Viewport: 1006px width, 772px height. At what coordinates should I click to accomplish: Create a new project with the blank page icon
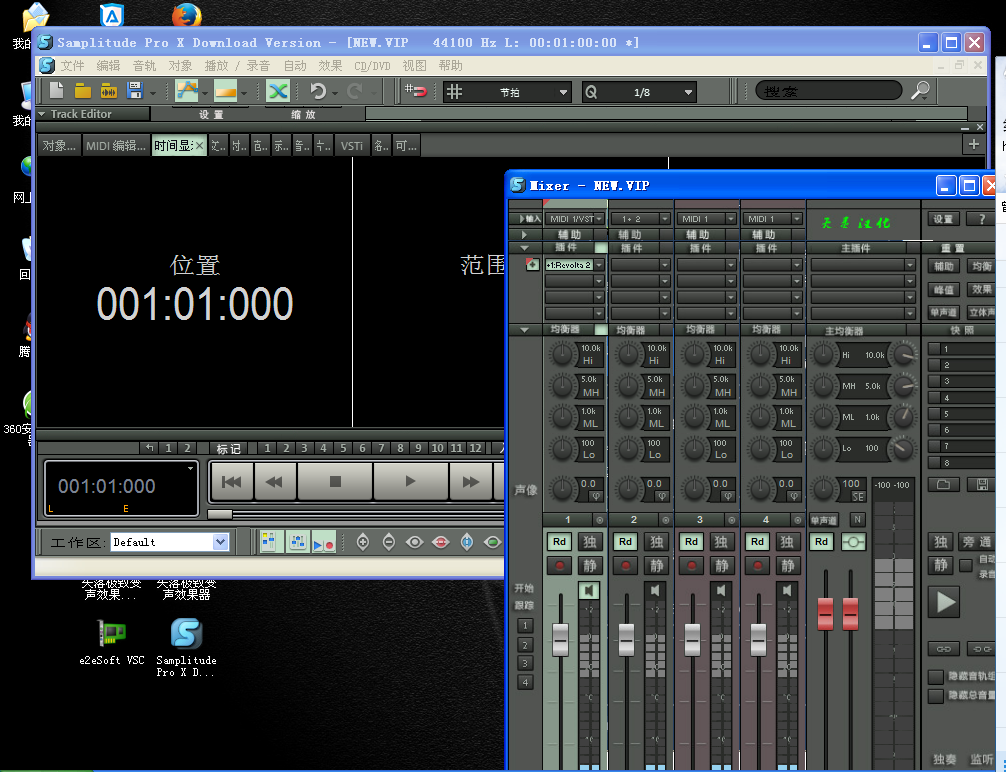(x=56, y=91)
